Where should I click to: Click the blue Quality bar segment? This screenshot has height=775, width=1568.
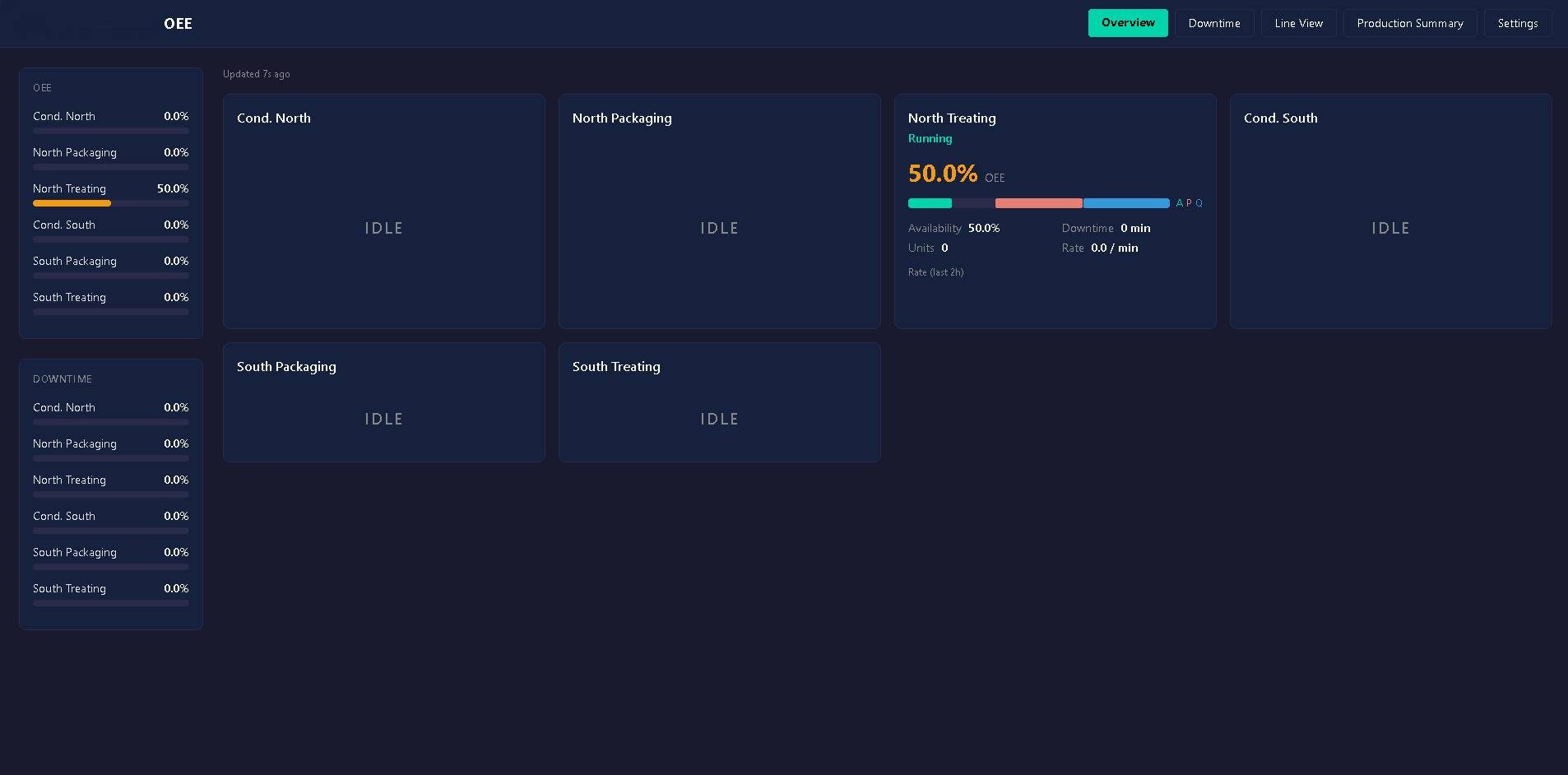click(x=1126, y=203)
